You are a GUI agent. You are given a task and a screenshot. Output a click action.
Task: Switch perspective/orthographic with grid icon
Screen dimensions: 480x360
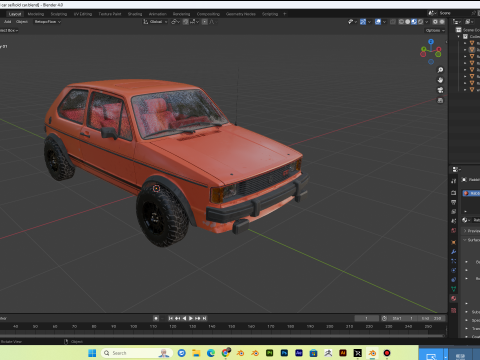(x=440, y=100)
